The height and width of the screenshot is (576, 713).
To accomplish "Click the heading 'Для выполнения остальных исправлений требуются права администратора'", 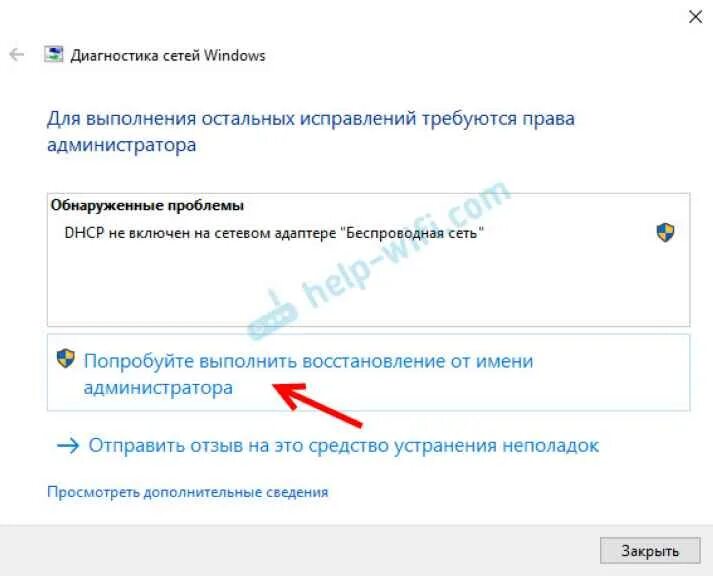I will point(311,132).
